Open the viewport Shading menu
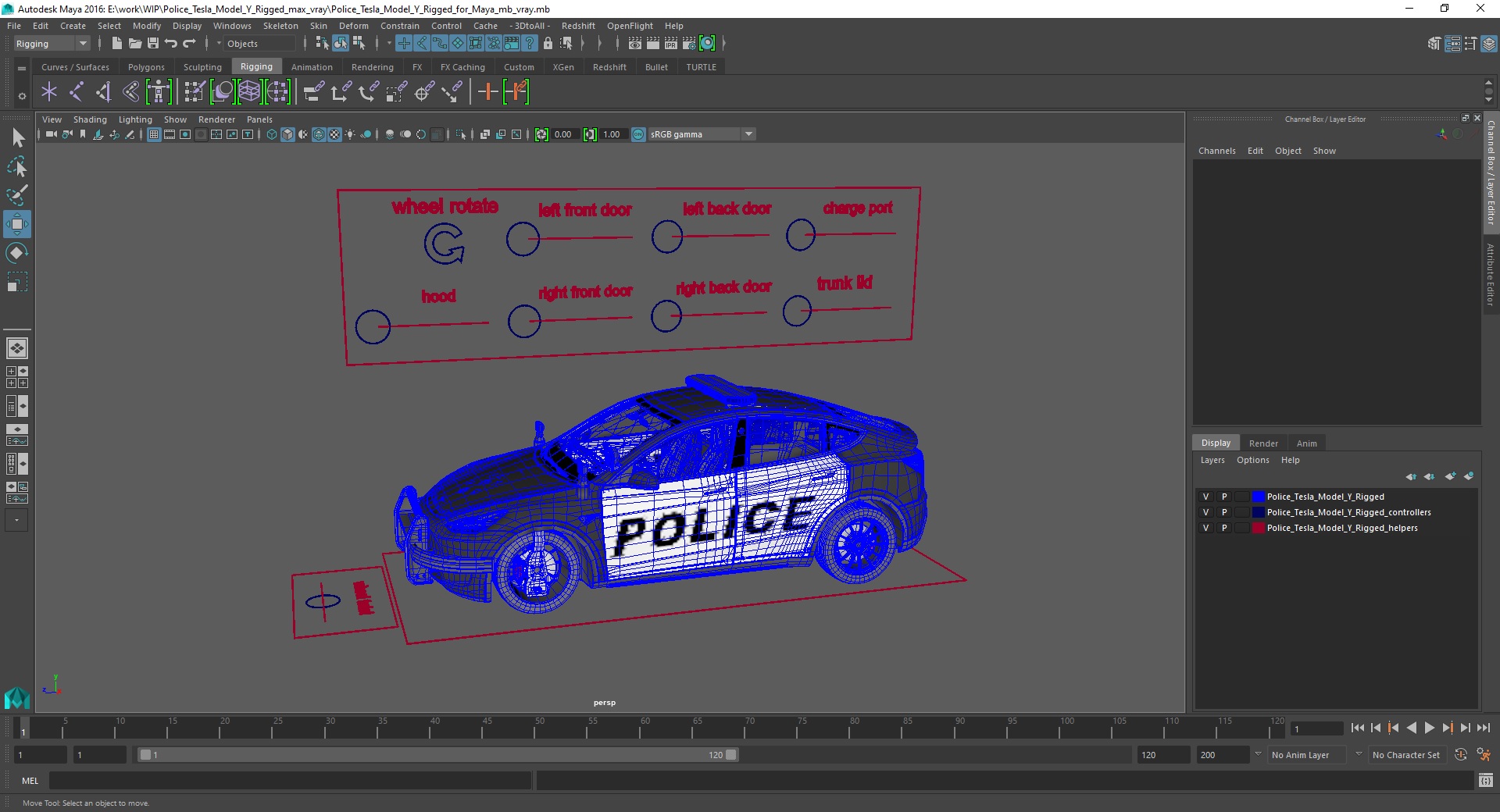This screenshot has width=1500, height=812. [x=90, y=119]
